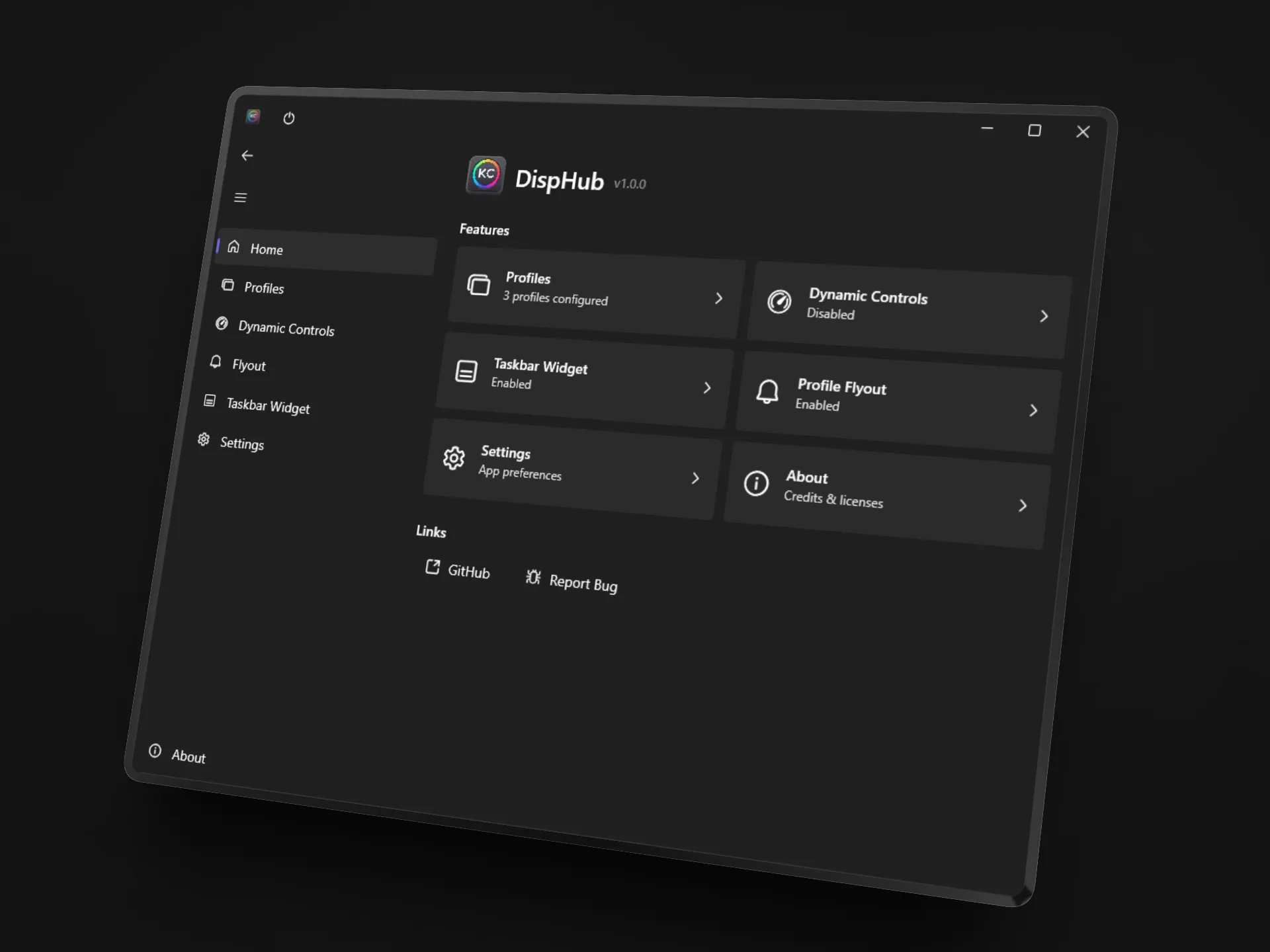Click the Settings gear icon in sidebar
This screenshot has width=1270, height=952.
click(x=204, y=439)
